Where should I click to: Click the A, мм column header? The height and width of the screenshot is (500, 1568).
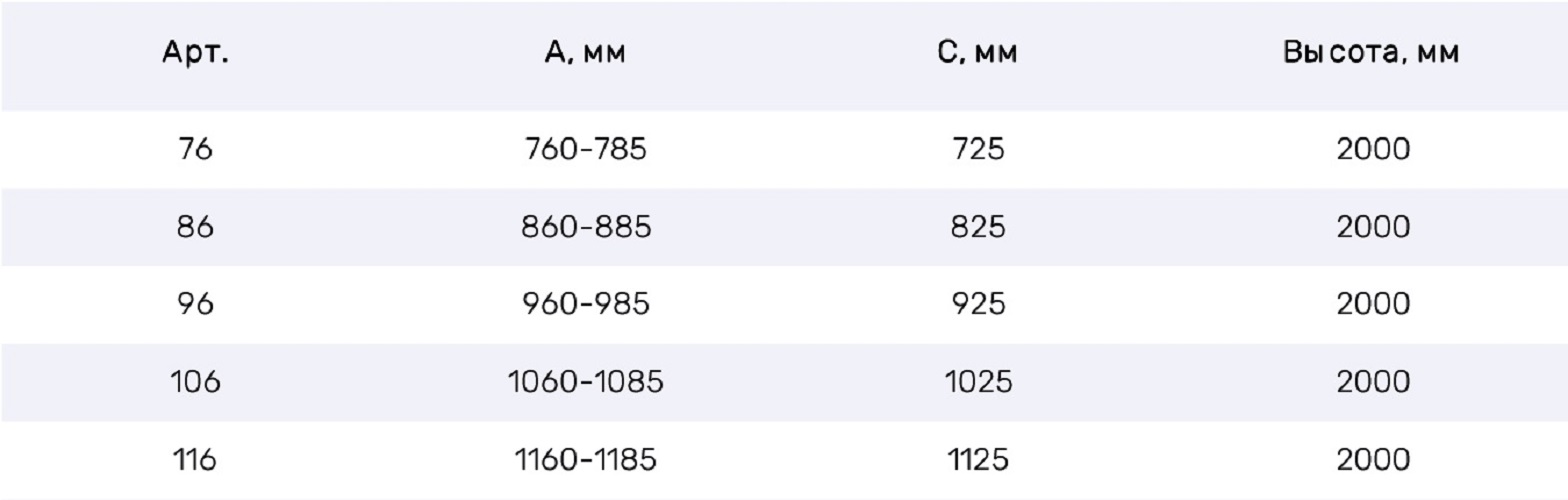click(x=585, y=55)
